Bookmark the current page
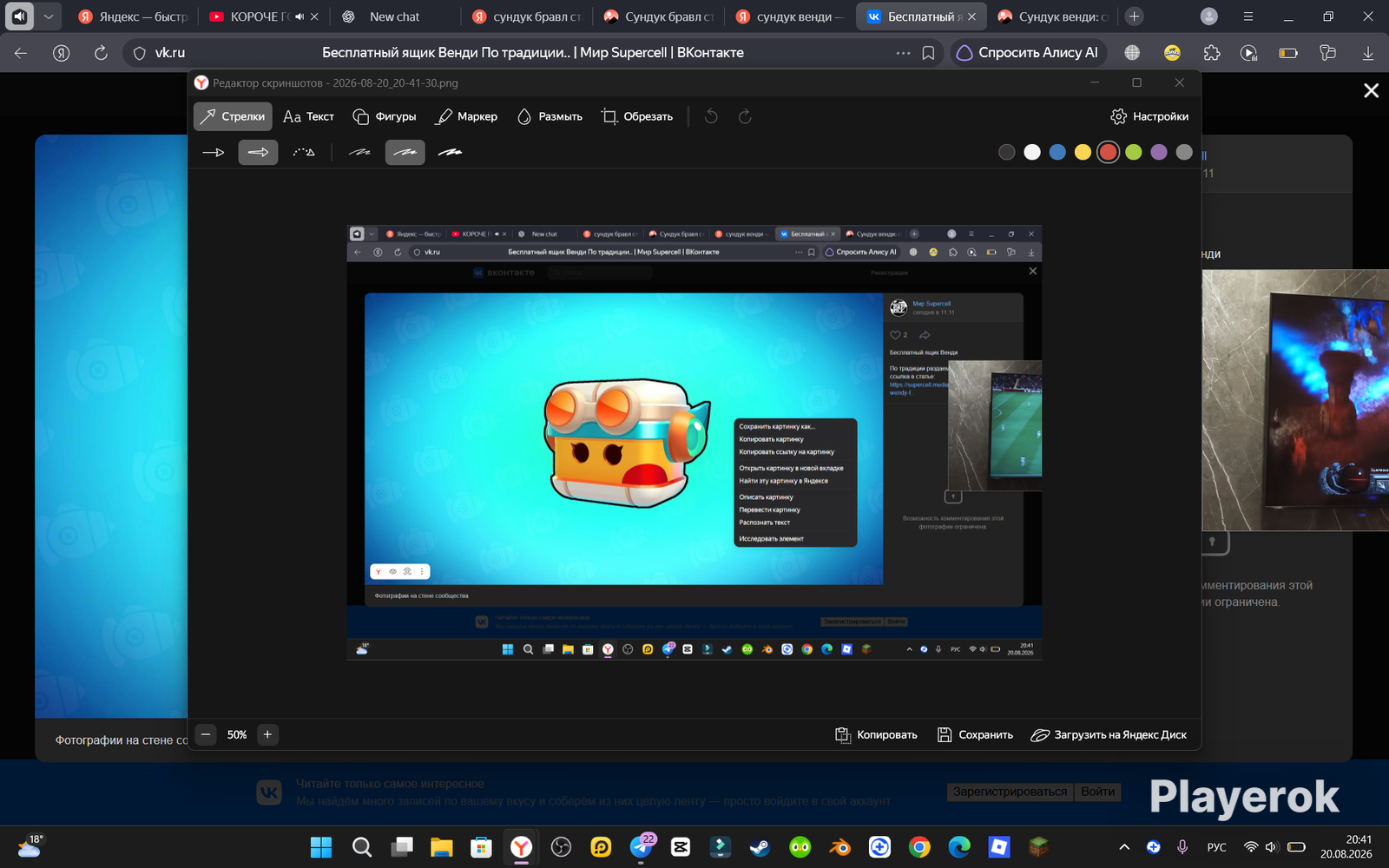The width and height of the screenshot is (1389, 868). pyautogui.click(x=928, y=53)
